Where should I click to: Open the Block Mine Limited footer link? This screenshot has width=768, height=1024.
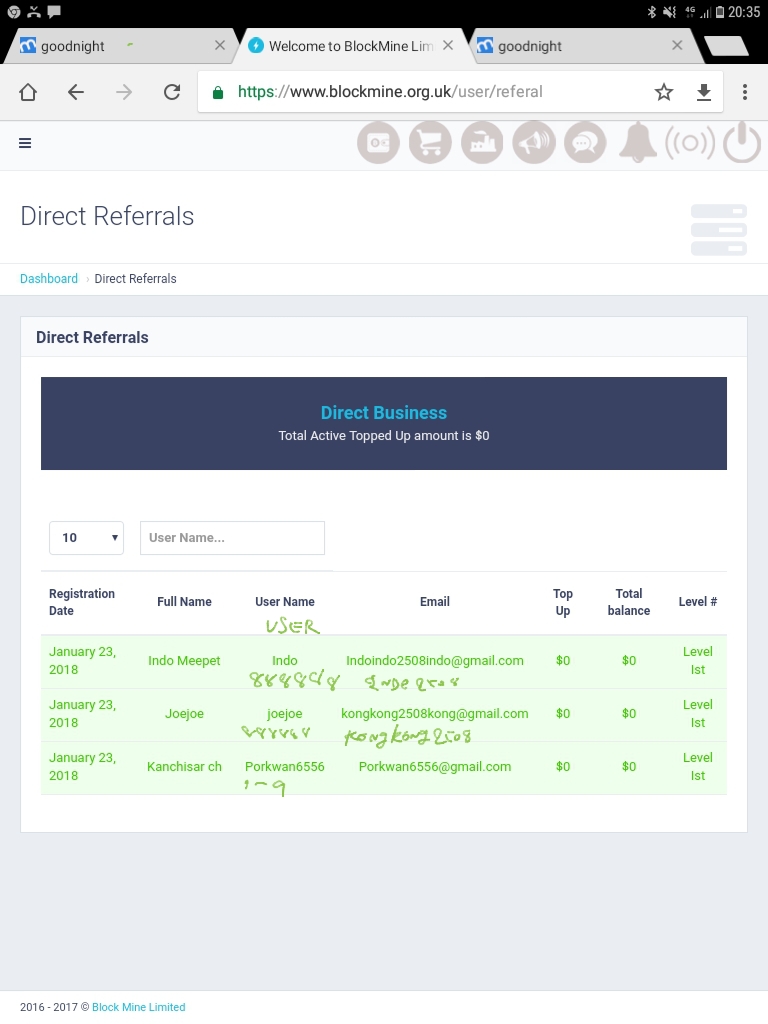click(138, 1007)
